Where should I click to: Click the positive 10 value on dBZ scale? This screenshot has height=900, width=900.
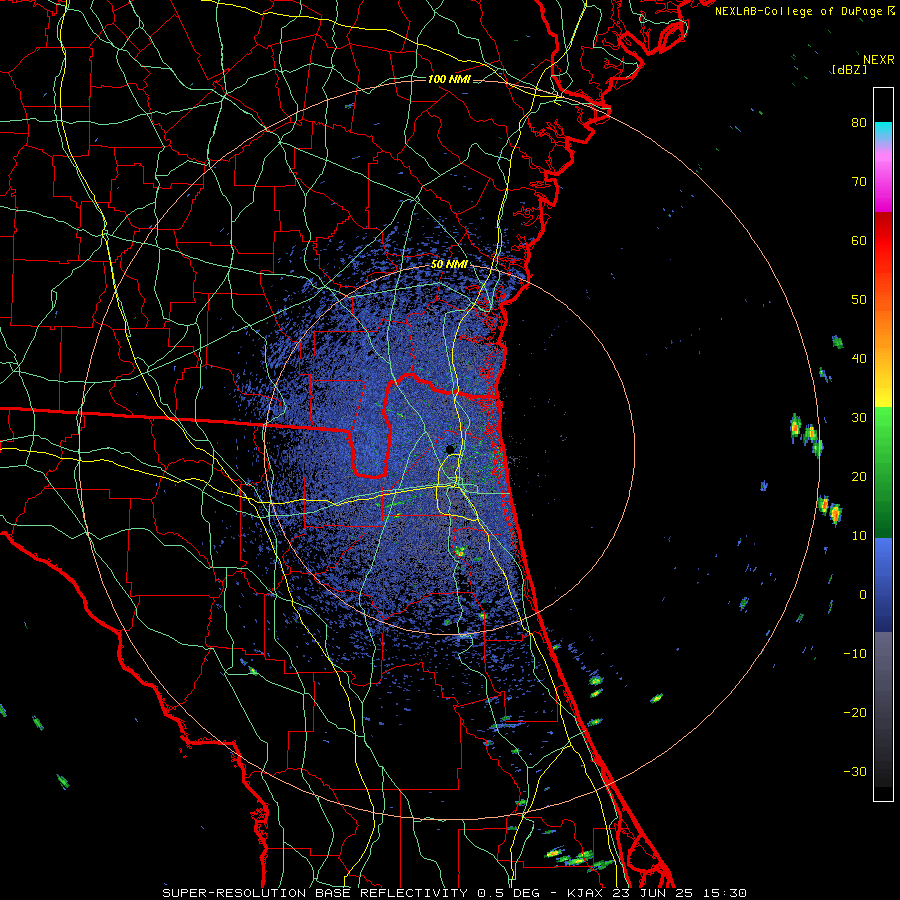point(859,536)
